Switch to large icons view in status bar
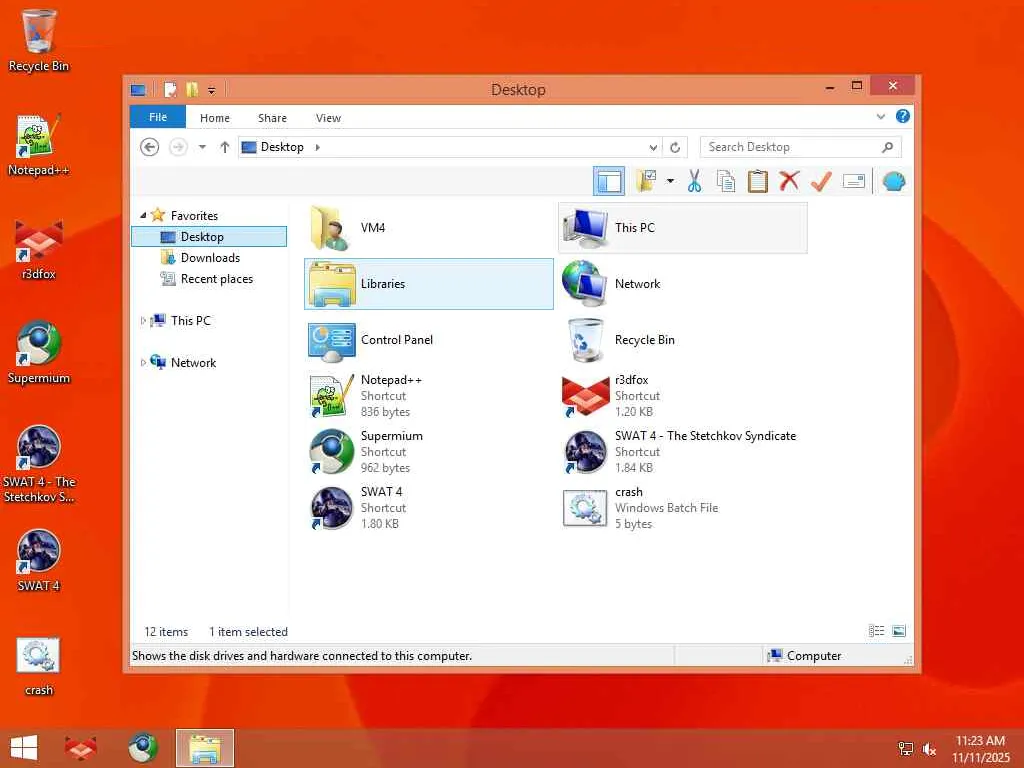 899,631
